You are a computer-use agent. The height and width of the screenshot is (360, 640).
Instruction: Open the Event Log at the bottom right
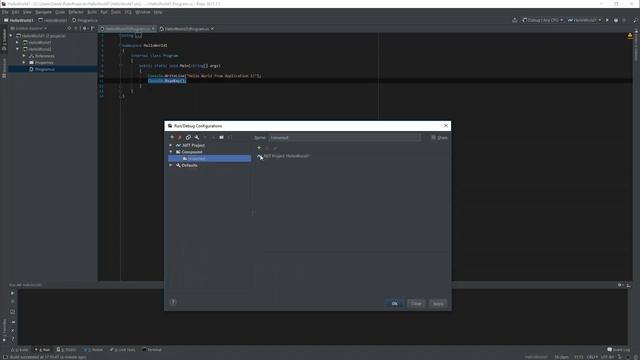[619, 350]
